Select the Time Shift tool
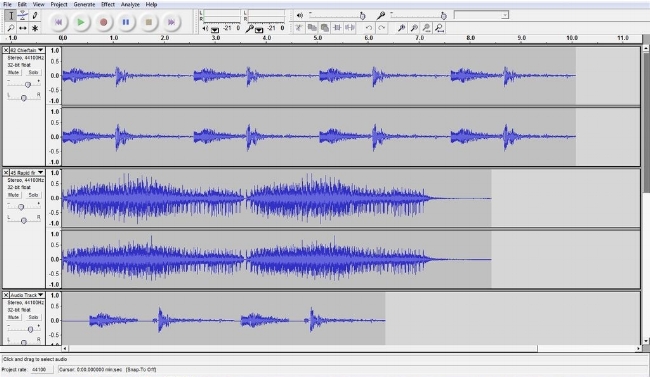The height and width of the screenshot is (377, 650). coord(23,28)
